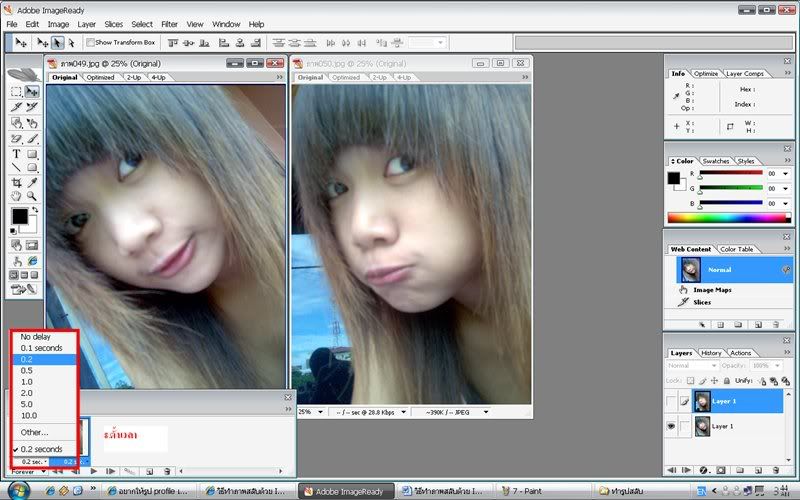The height and width of the screenshot is (500, 800).
Task: Create new layer set folder icon
Action: click(x=739, y=470)
